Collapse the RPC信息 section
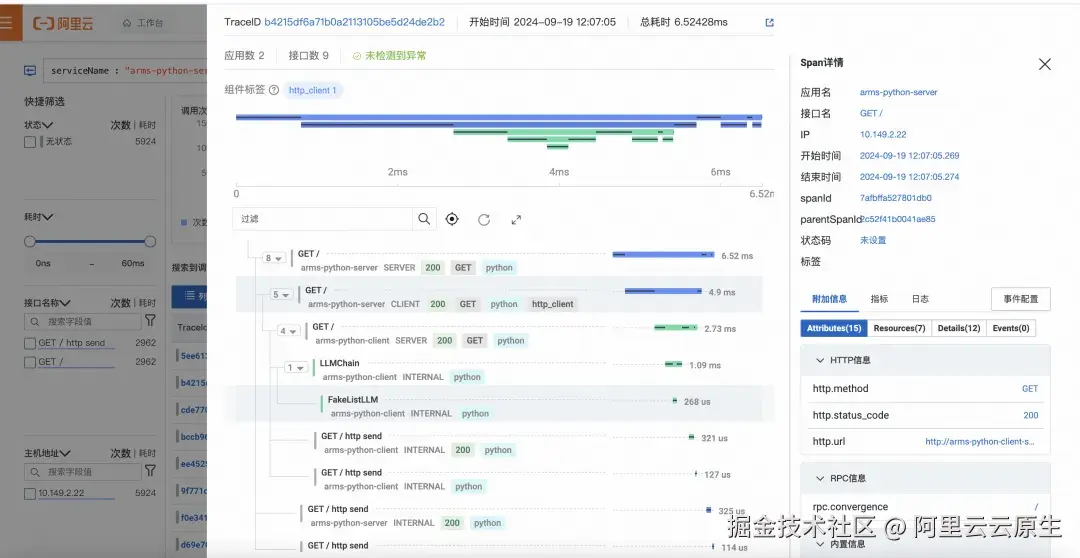 click(x=820, y=478)
